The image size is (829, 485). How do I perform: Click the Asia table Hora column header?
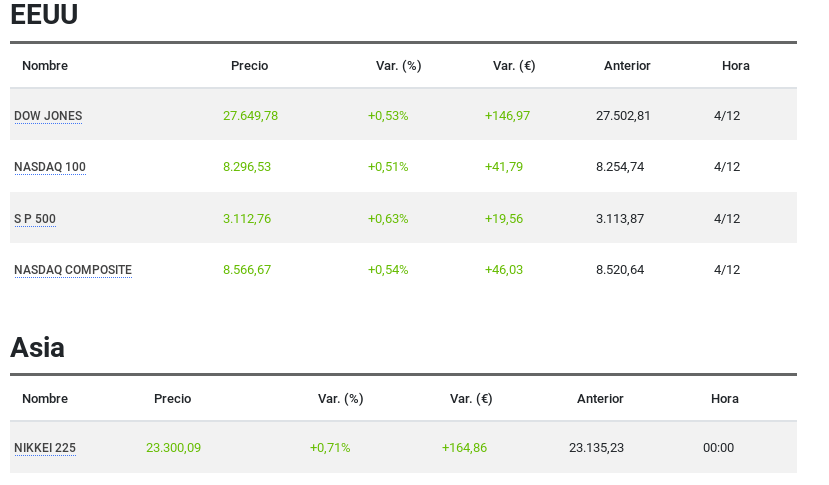click(724, 399)
